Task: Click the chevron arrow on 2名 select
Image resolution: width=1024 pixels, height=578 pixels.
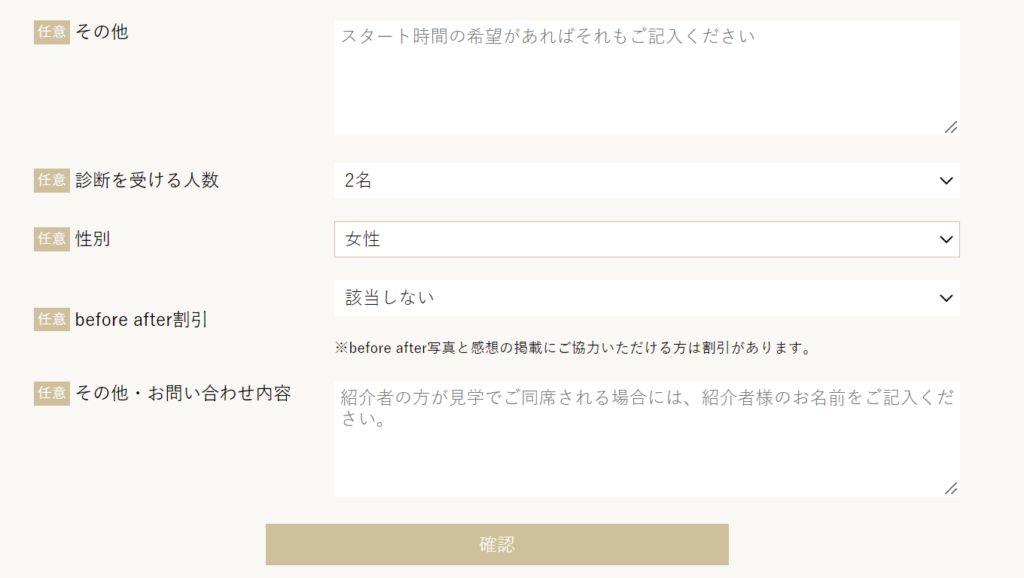Action: coord(946,181)
